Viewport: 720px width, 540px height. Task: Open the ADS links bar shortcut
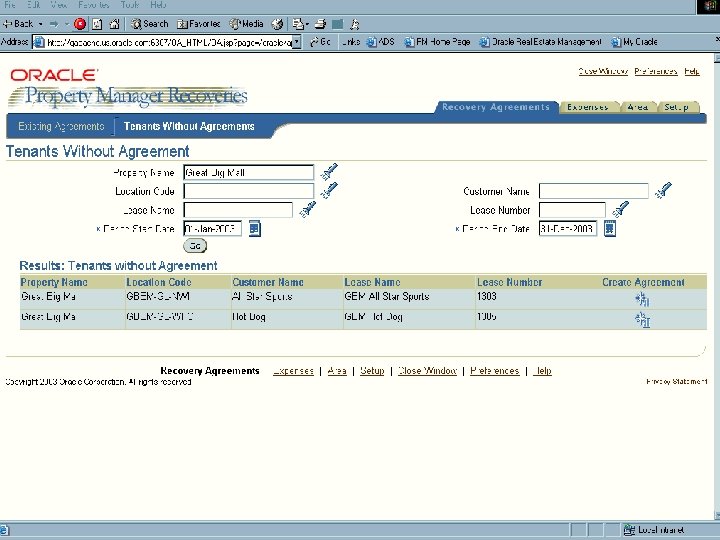381,42
